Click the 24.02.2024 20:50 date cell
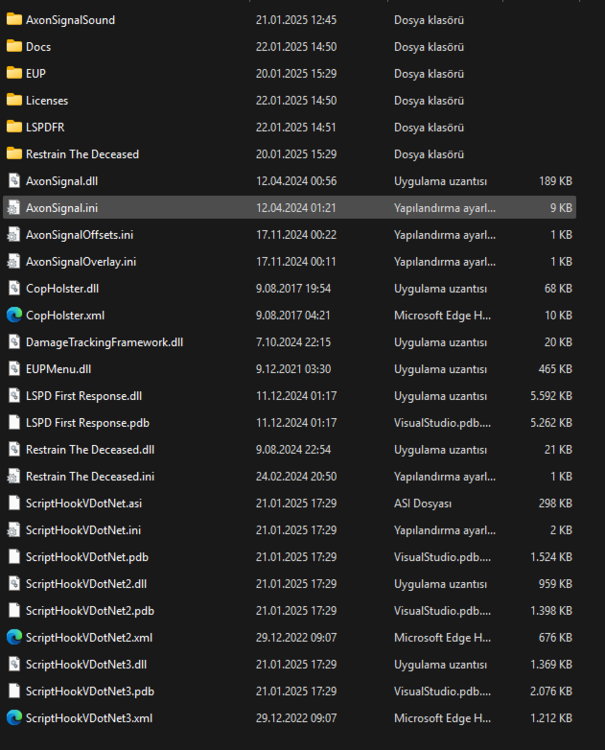605x750 pixels. click(296, 476)
